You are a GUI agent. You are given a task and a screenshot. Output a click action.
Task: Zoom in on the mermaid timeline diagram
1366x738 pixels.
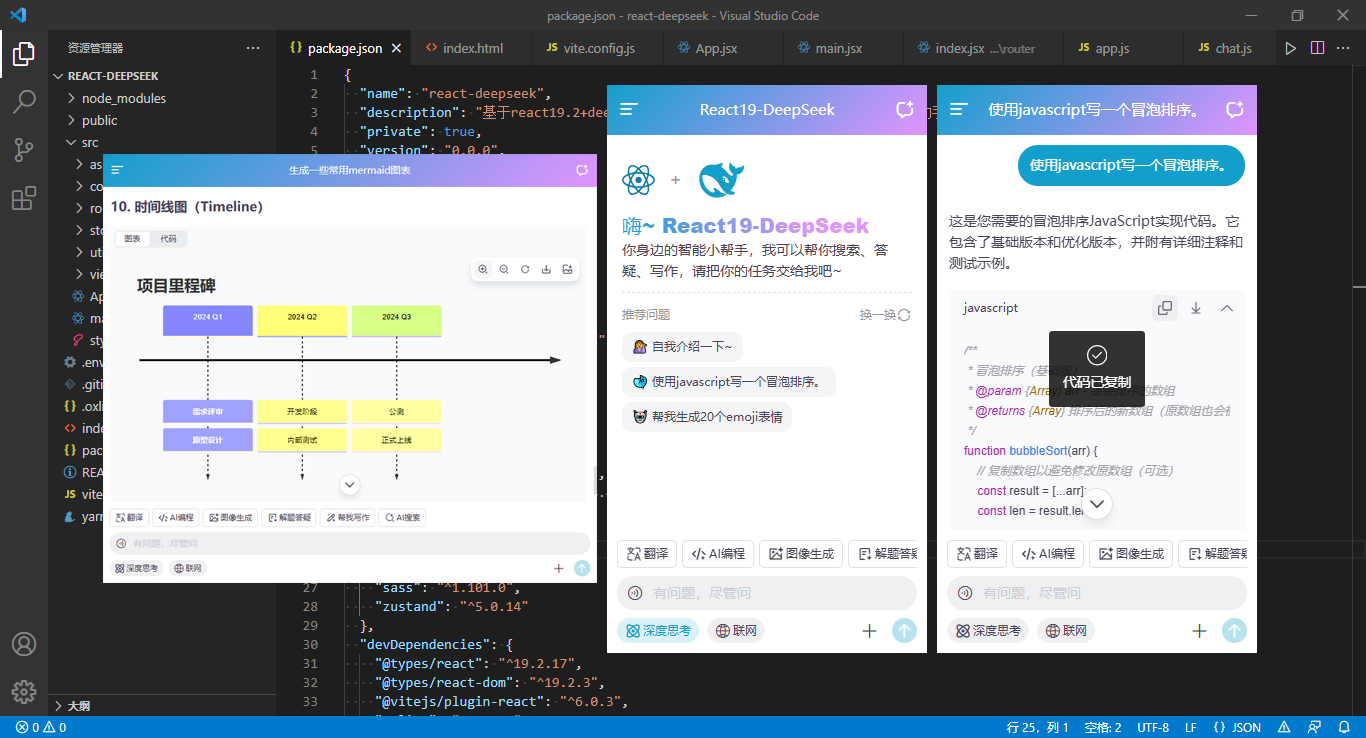(x=483, y=269)
